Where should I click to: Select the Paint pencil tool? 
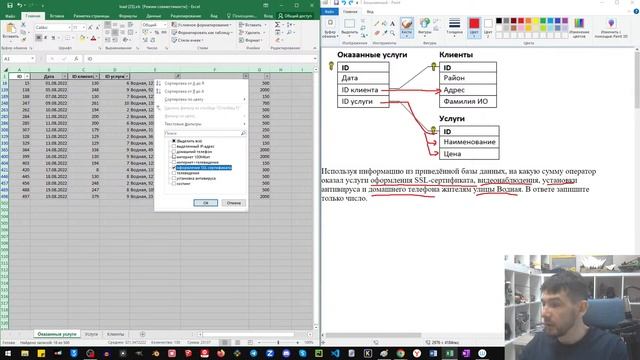(x=376, y=24)
